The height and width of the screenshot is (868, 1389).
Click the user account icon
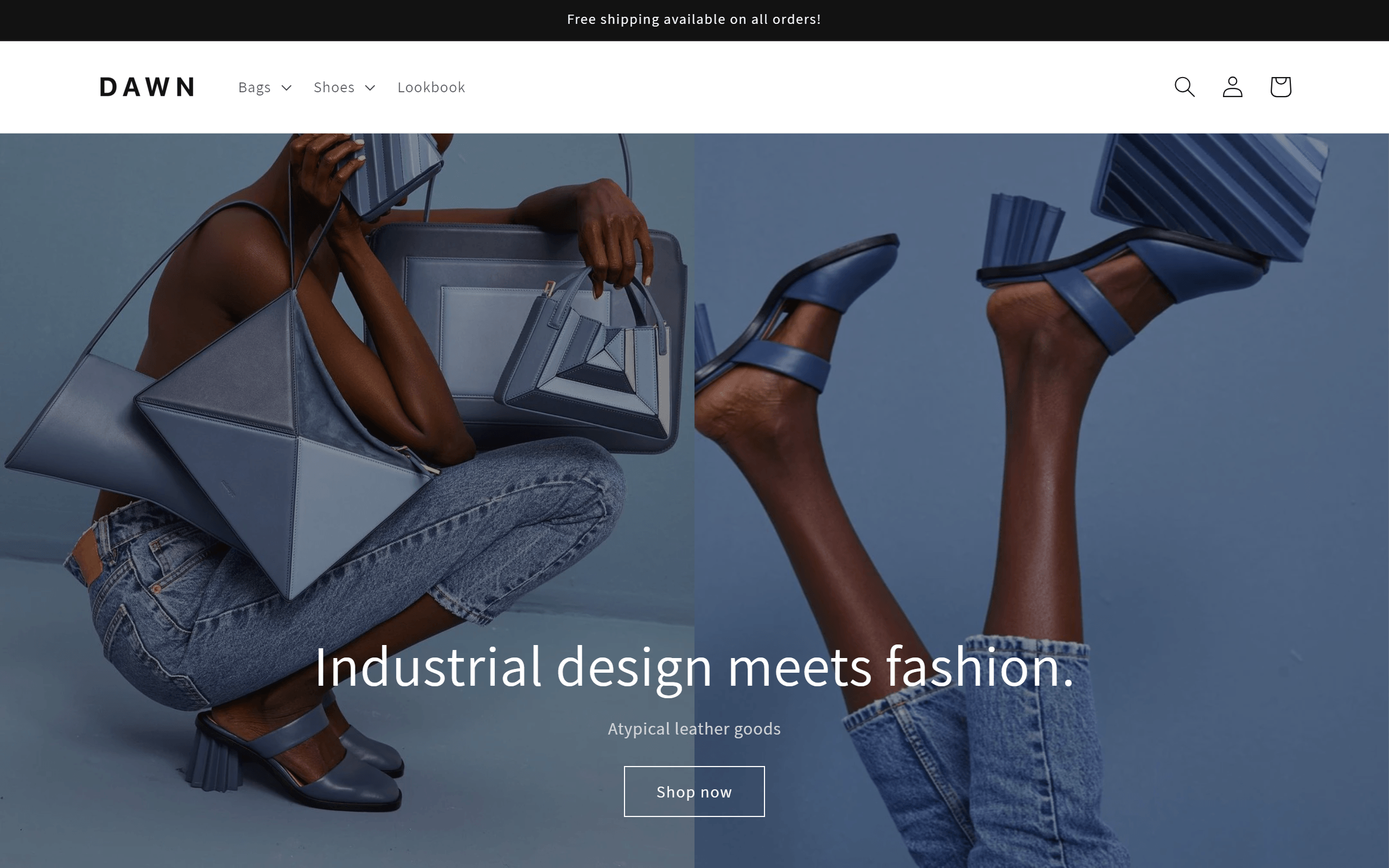click(x=1232, y=86)
